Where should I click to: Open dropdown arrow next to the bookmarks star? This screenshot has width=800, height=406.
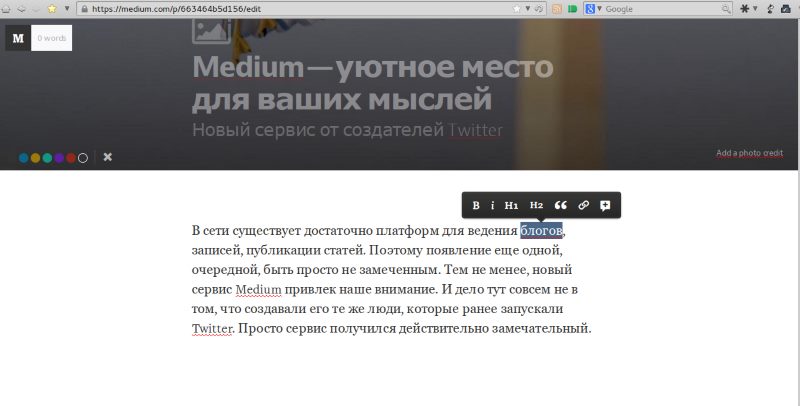coord(66,9)
